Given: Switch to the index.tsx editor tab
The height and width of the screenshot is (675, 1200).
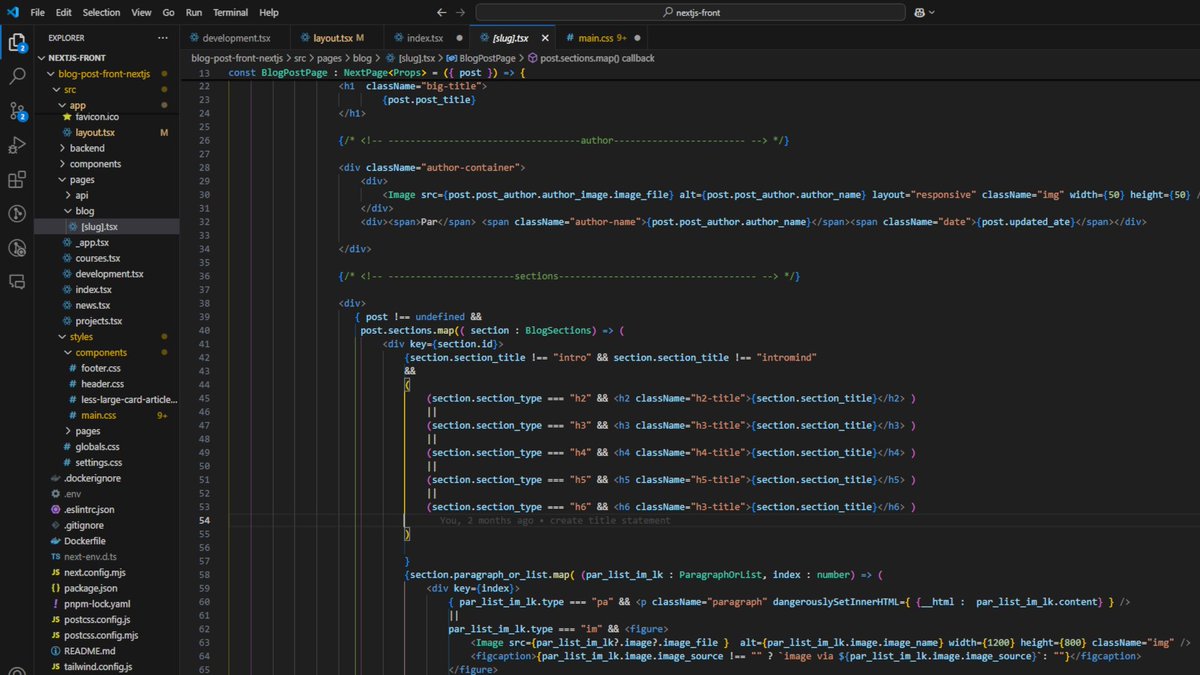Looking at the screenshot, I should click(x=424, y=37).
